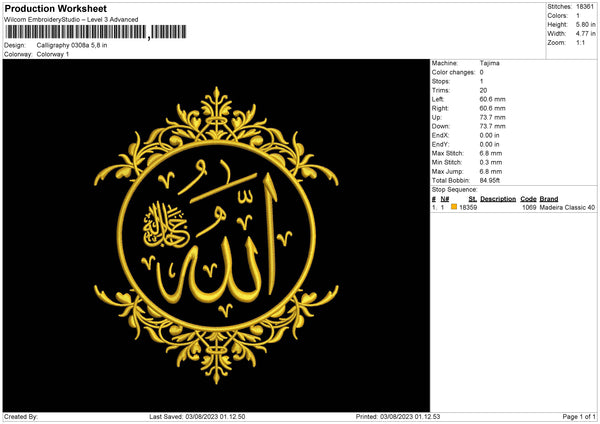Image resolution: width=600 pixels, height=424 pixels.
Task: Click the Zoom value 1:1
Action: [580, 43]
